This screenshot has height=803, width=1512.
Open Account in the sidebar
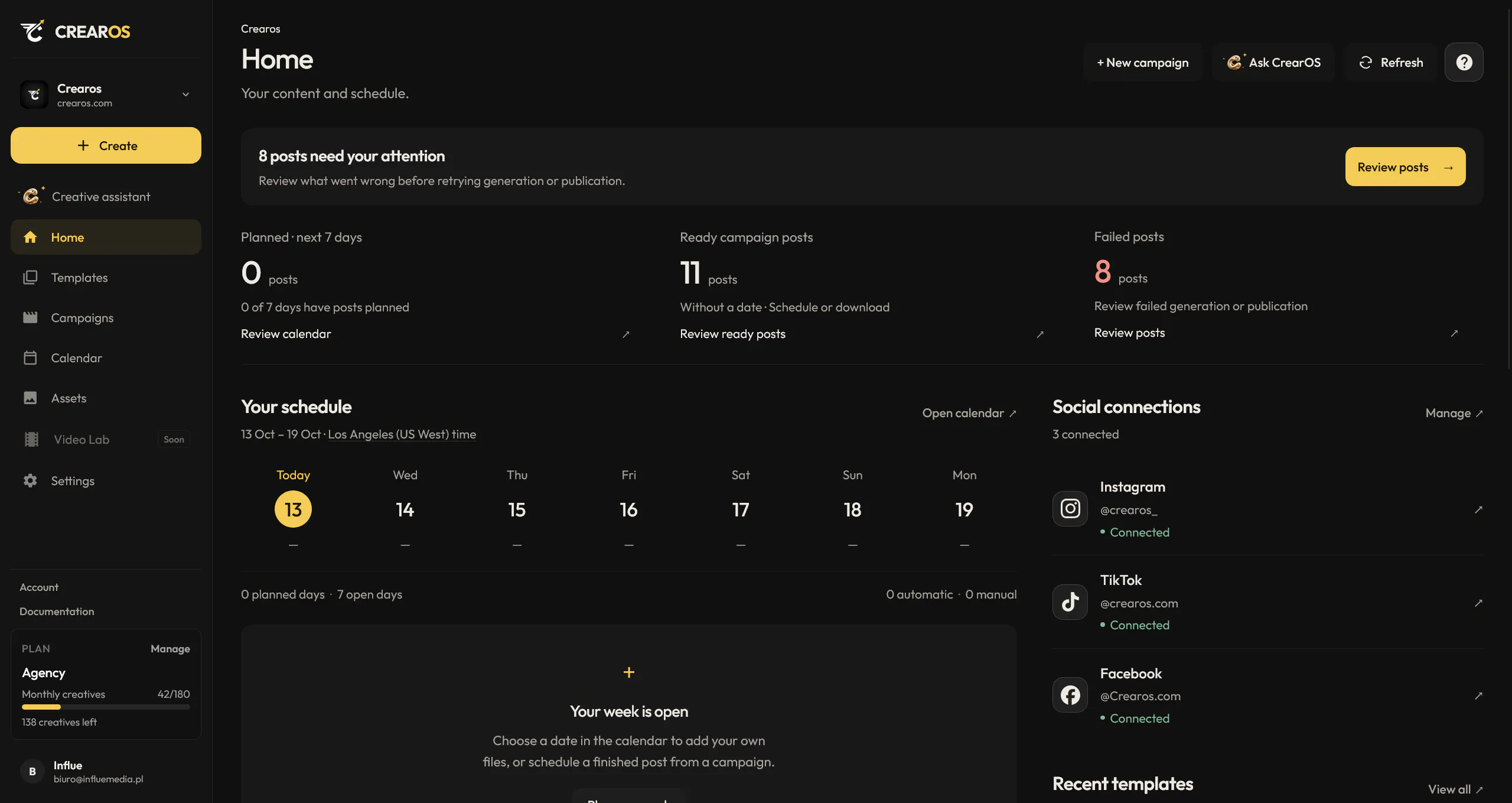click(39, 587)
